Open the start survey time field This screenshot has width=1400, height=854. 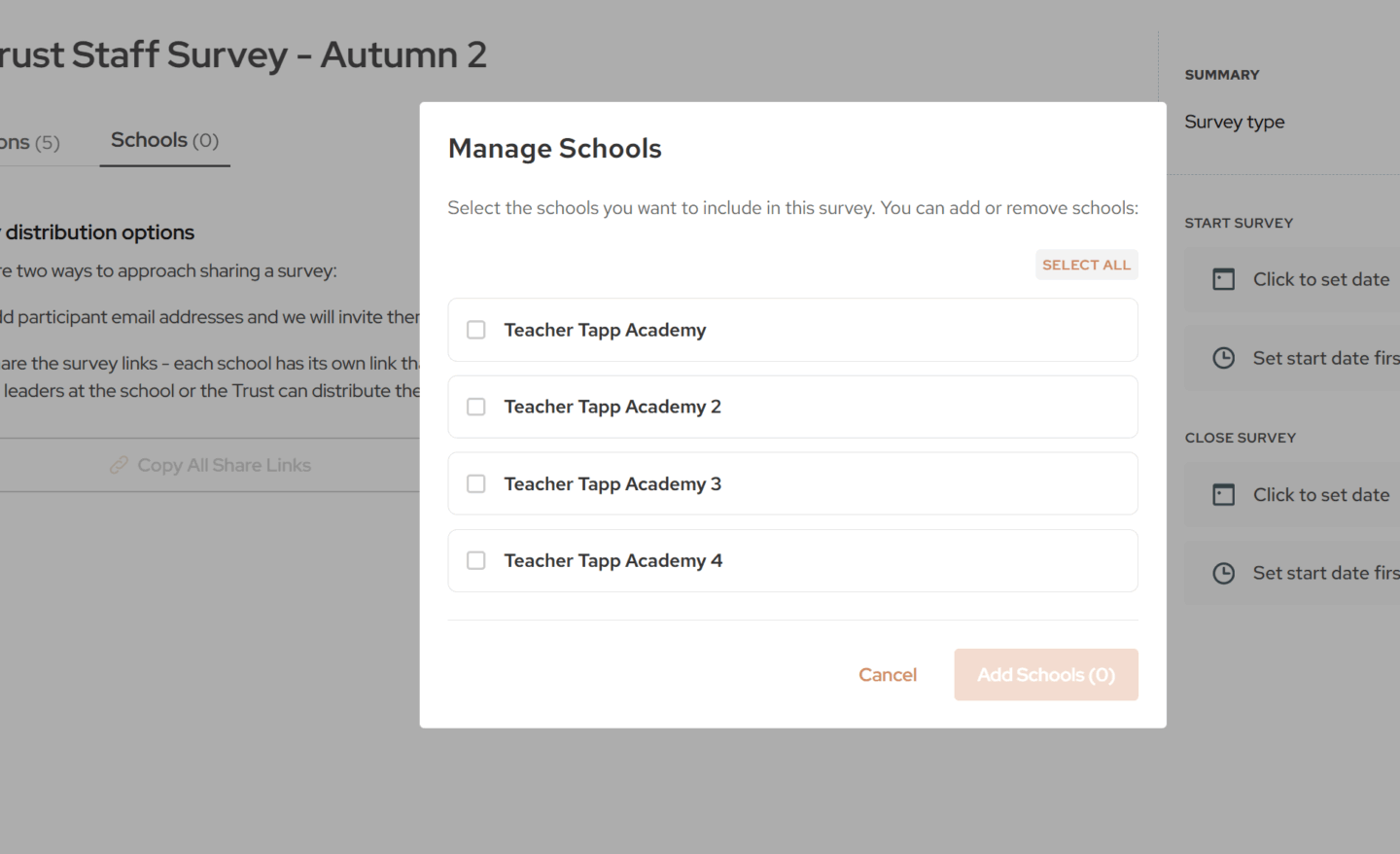1324,358
